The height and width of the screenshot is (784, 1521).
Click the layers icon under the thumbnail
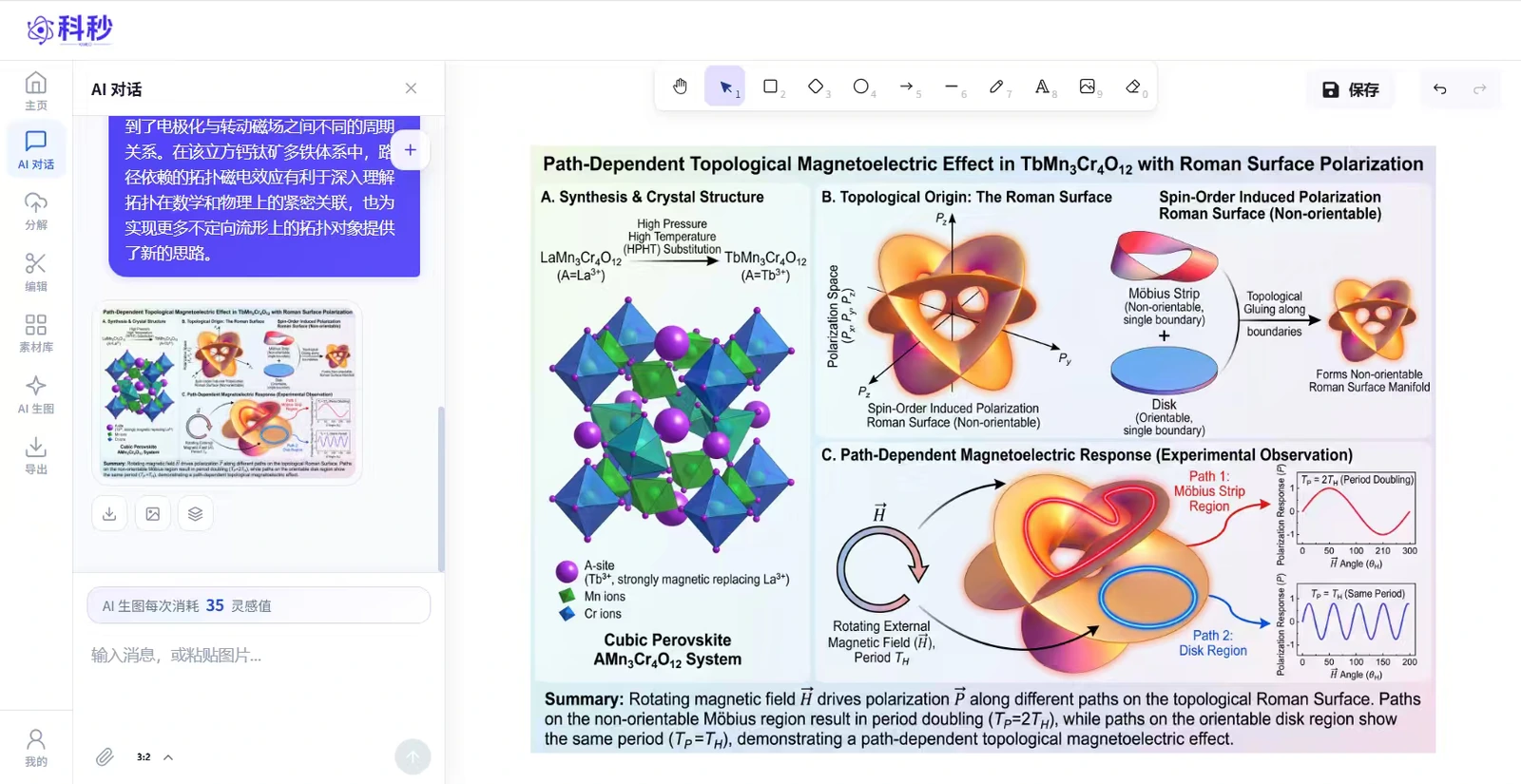195,513
